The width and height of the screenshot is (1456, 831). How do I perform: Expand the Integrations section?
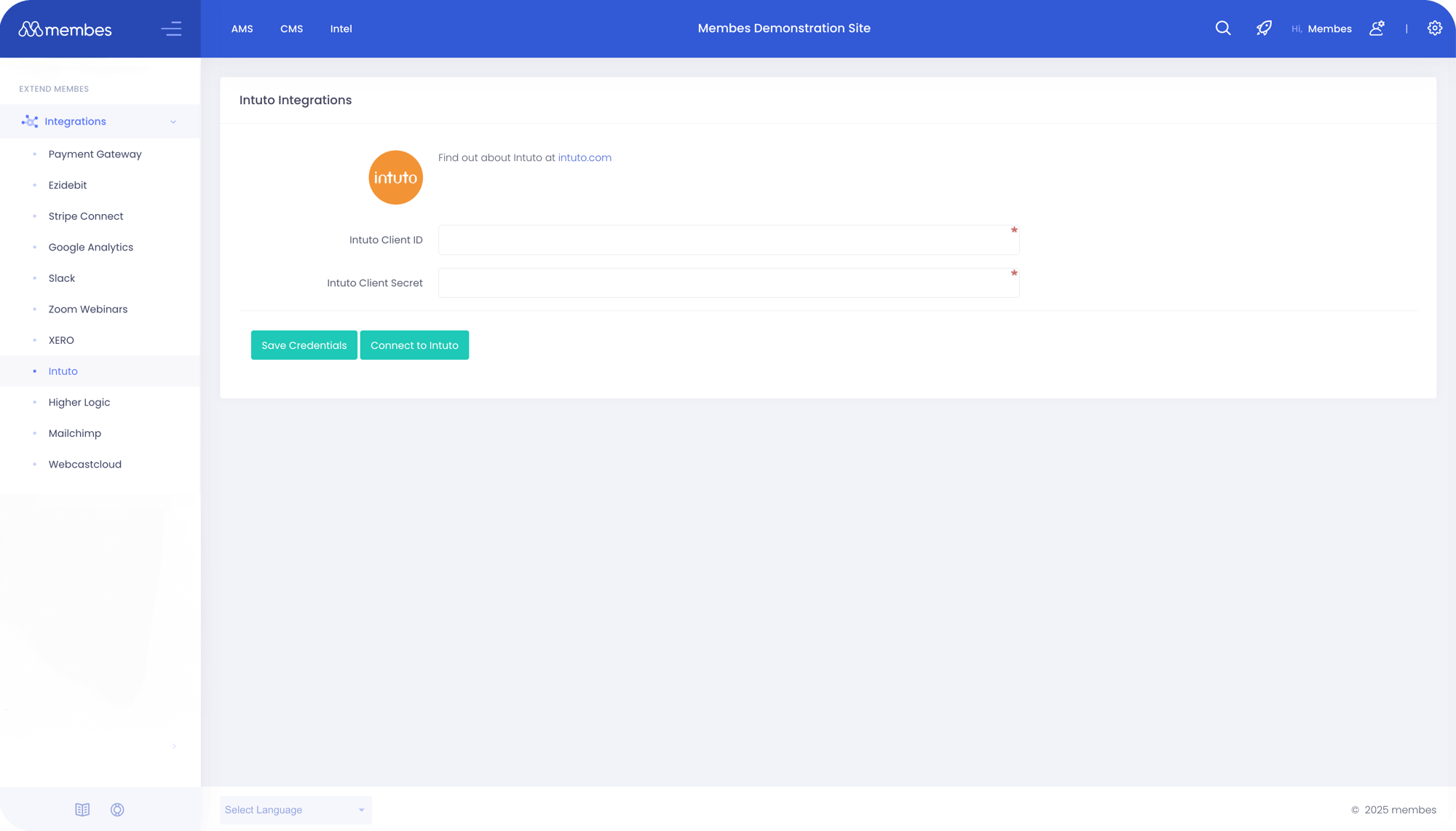click(172, 121)
